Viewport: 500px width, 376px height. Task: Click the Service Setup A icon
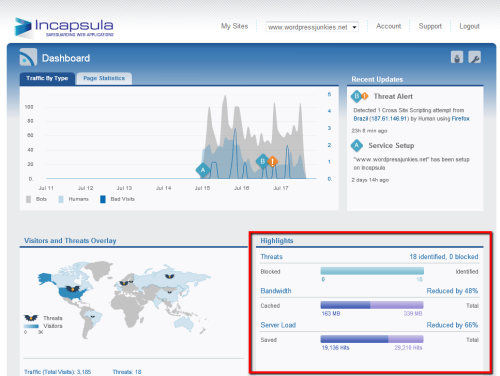pos(357,145)
